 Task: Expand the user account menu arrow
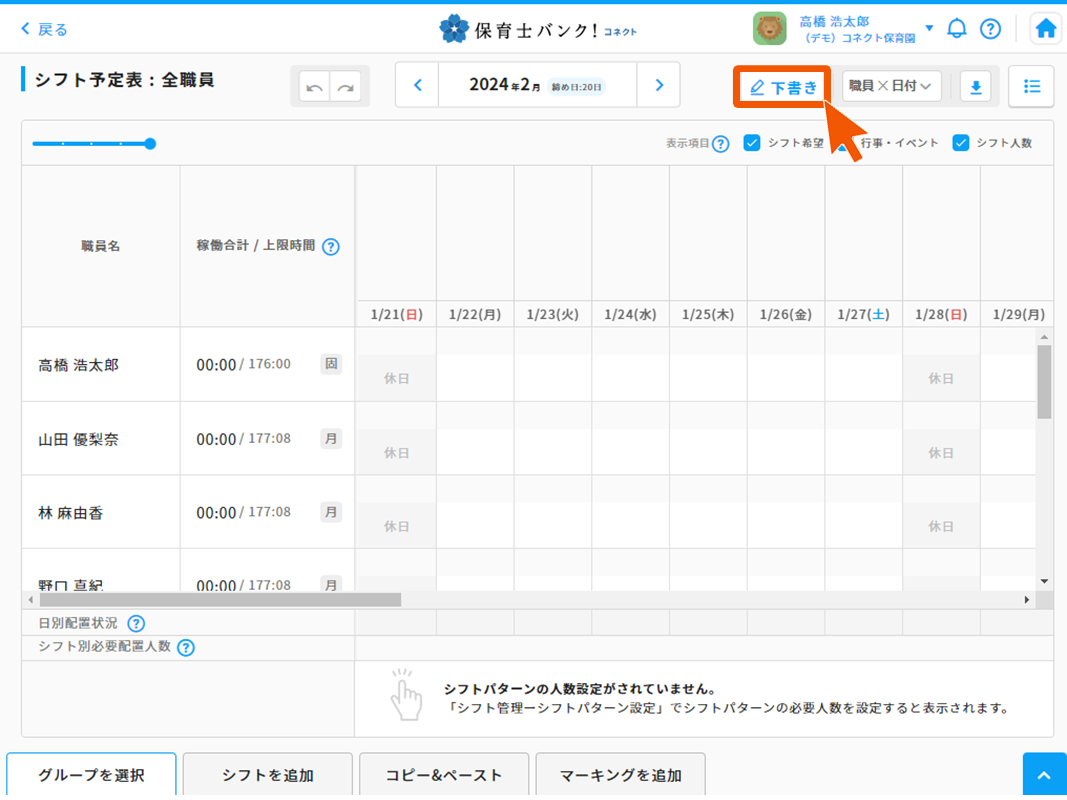point(929,28)
